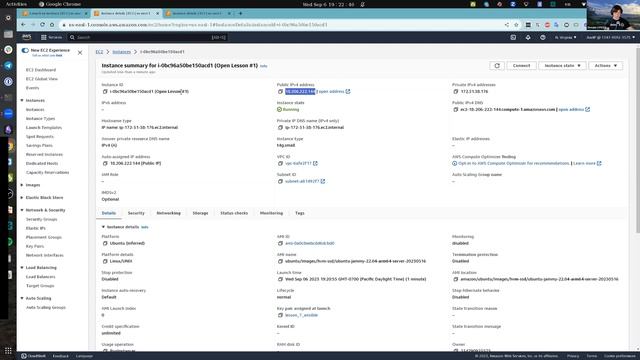Reload the page in Chrome

42,25
